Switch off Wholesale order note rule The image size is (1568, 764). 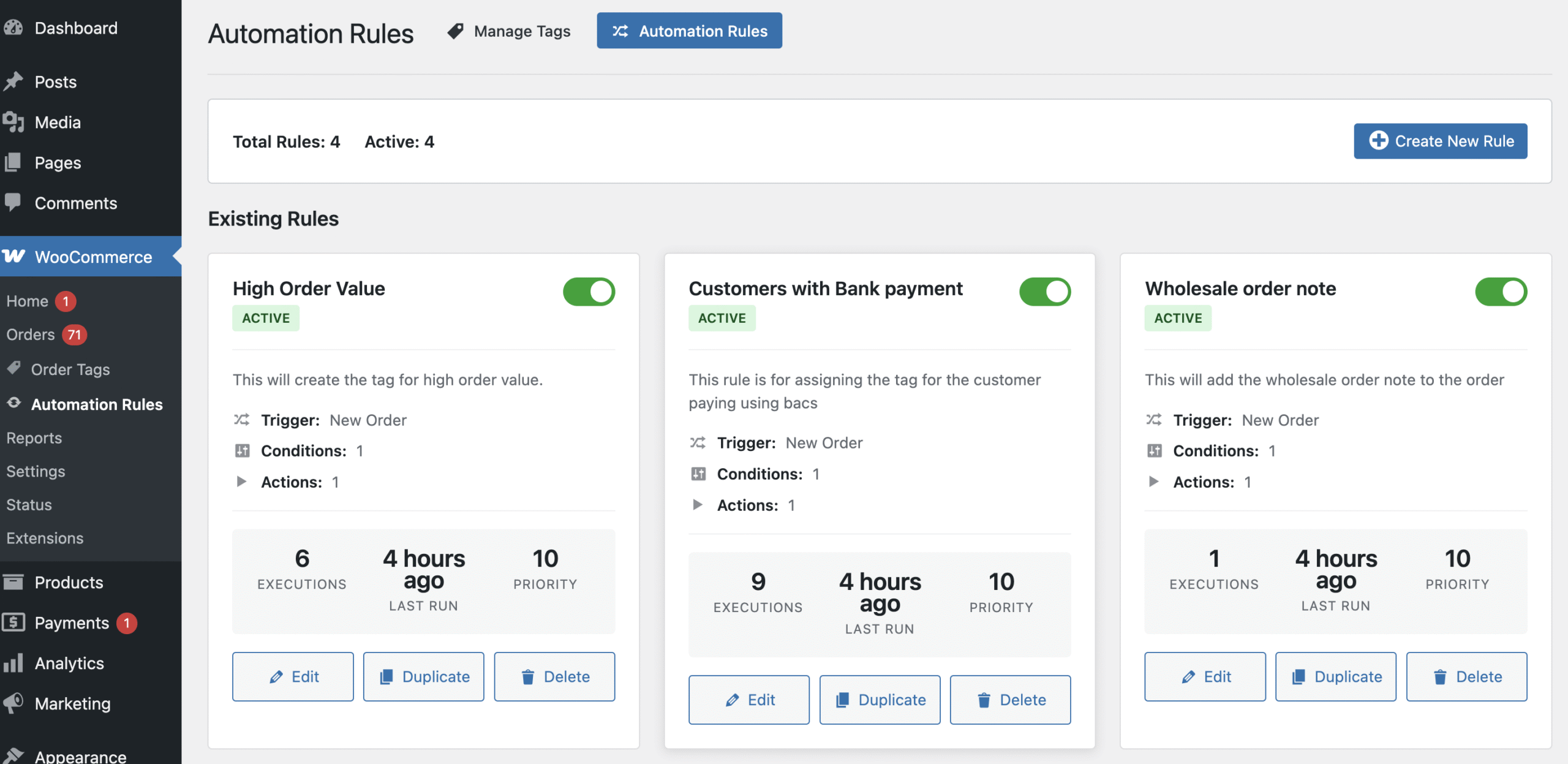1500,292
